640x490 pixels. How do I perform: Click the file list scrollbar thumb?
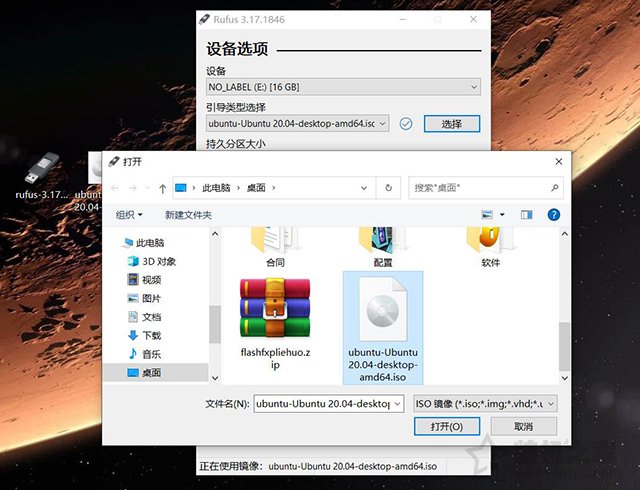(564, 346)
